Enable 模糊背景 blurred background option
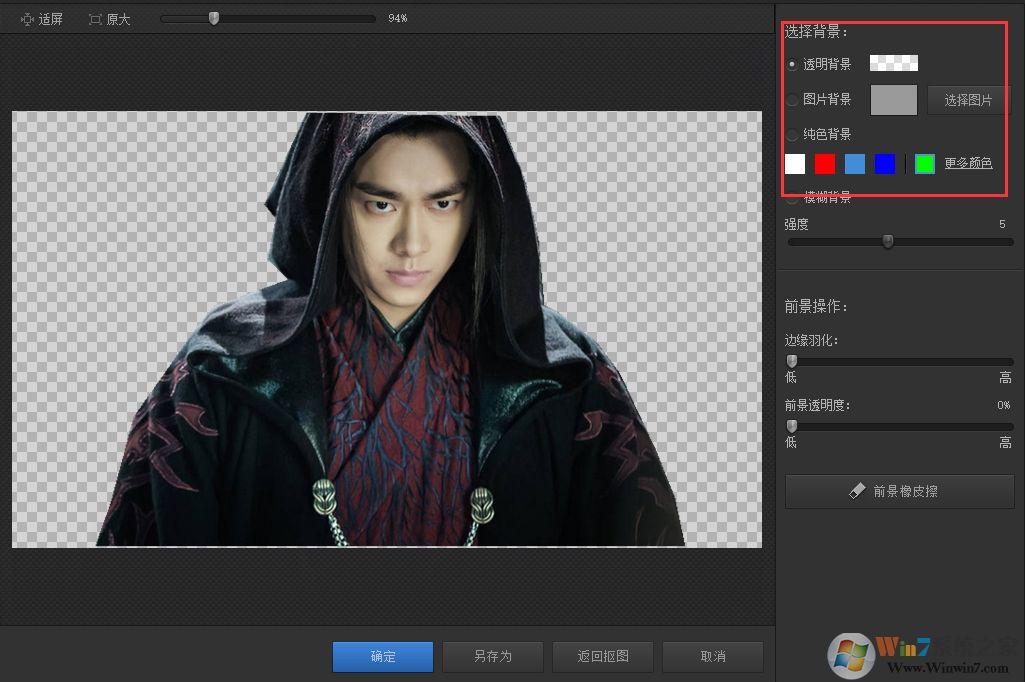This screenshot has height=682, width=1025. tap(792, 198)
